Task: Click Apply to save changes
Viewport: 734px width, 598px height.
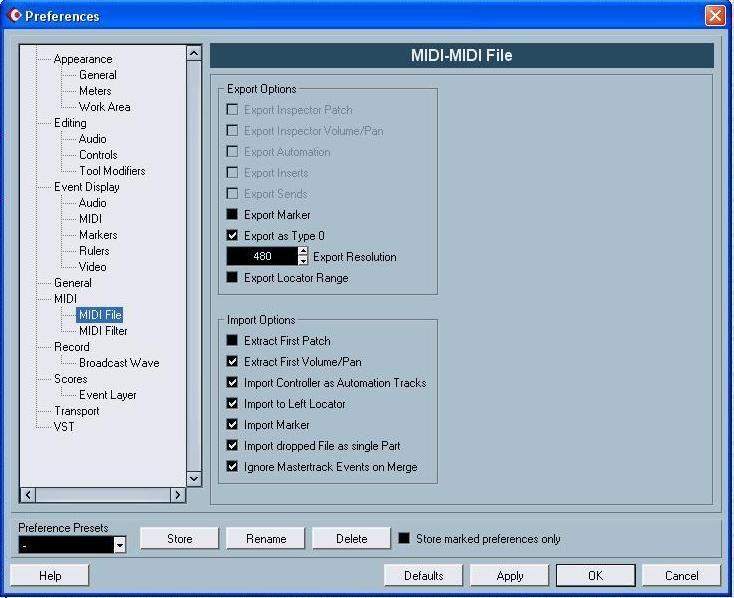Action: coord(510,576)
